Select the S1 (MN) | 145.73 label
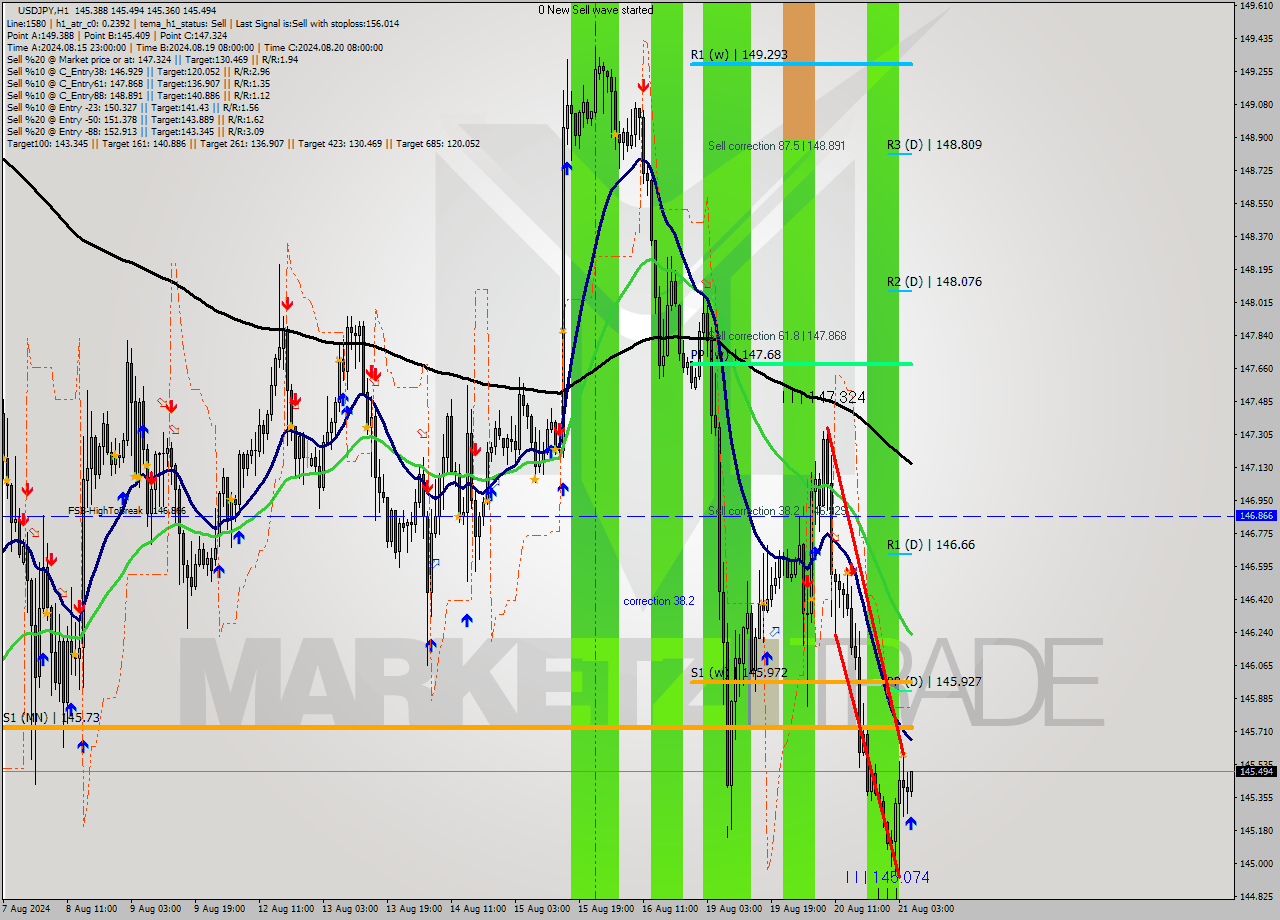Image resolution: width=1280 pixels, height=920 pixels. point(51,718)
